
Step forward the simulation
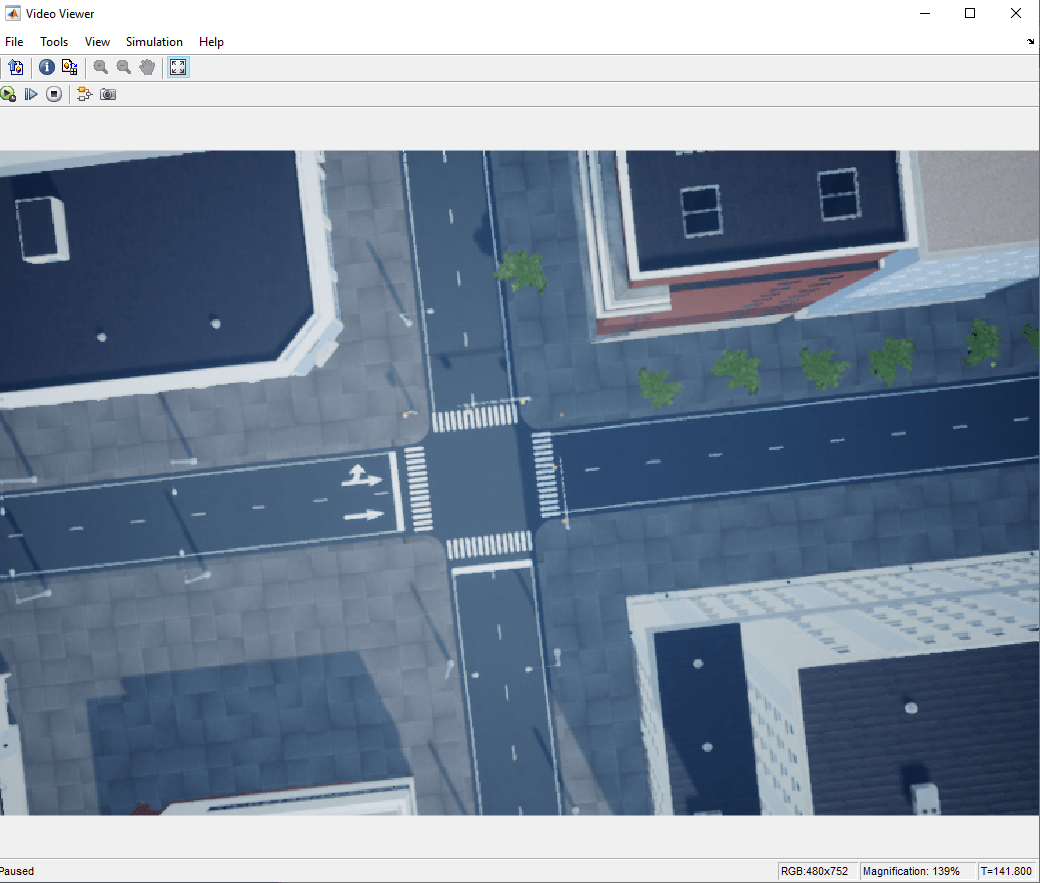pos(31,94)
